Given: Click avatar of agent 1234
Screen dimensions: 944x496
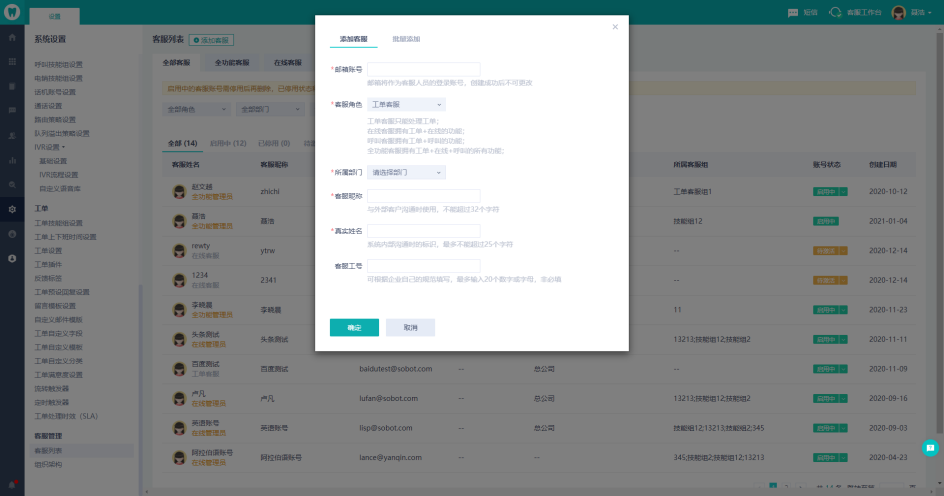Looking at the screenshot, I should coord(179,281).
